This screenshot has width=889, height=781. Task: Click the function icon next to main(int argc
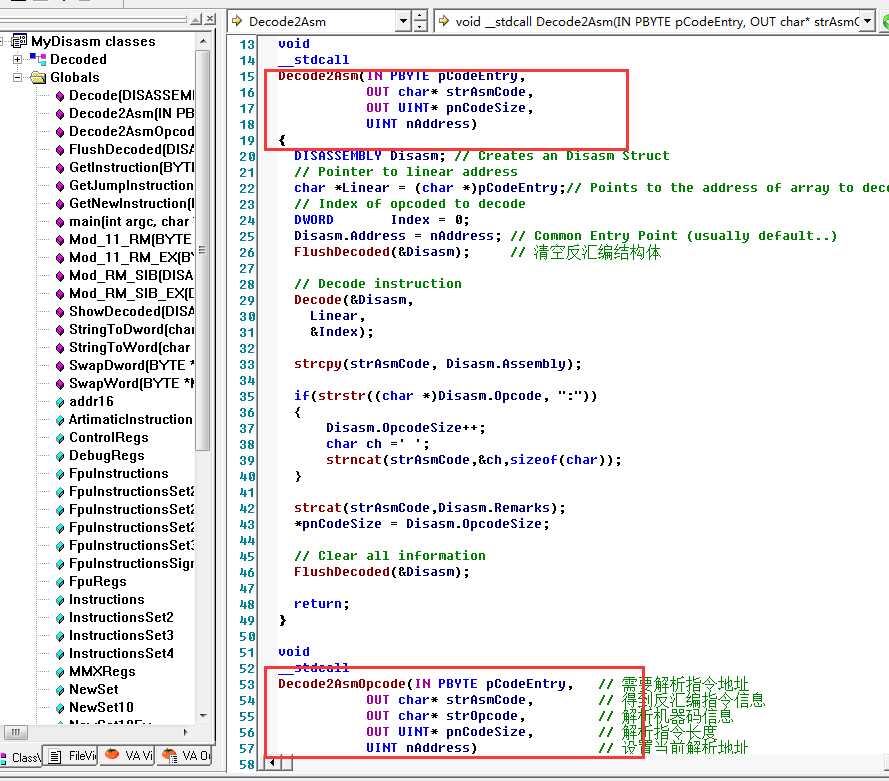60,222
